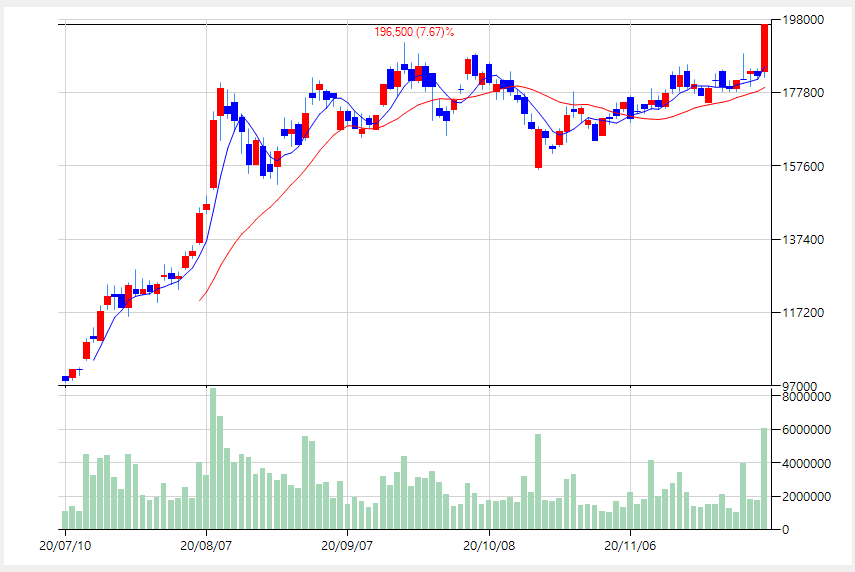The image size is (855, 572).
Task: Click the 177800 price axis label
Action: coord(803,93)
